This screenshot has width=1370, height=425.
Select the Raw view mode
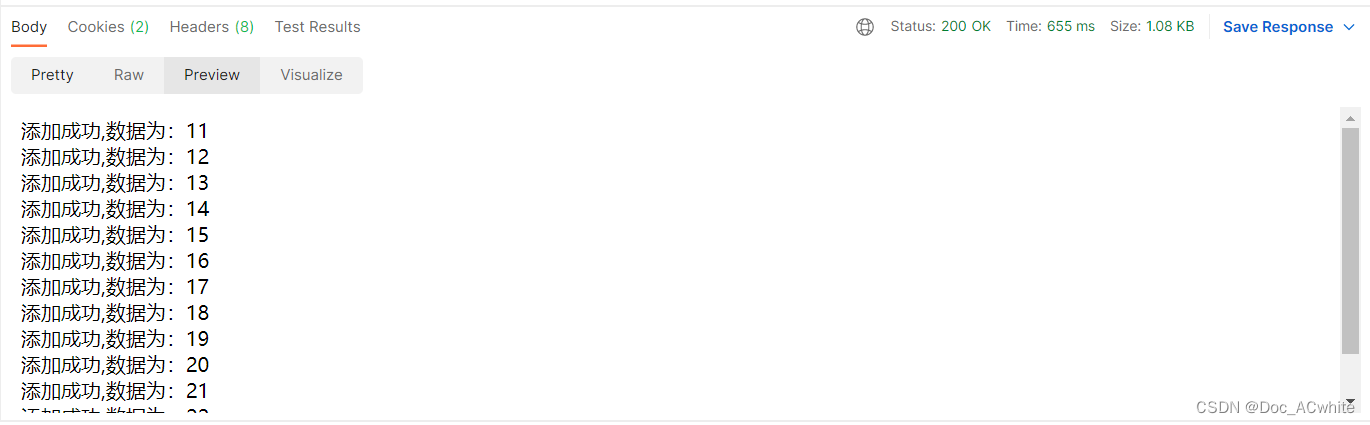pyautogui.click(x=129, y=75)
